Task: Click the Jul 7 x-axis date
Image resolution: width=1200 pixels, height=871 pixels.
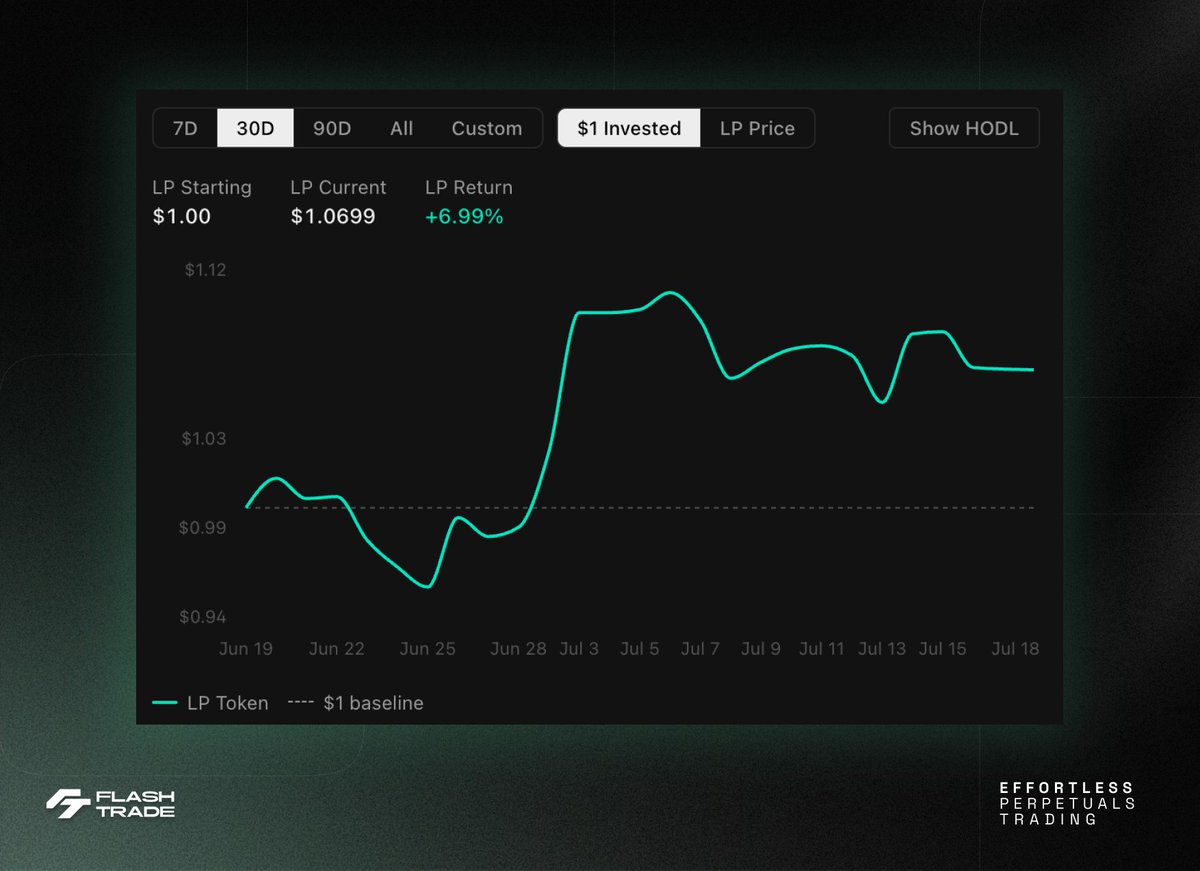Action: tap(700, 648)
